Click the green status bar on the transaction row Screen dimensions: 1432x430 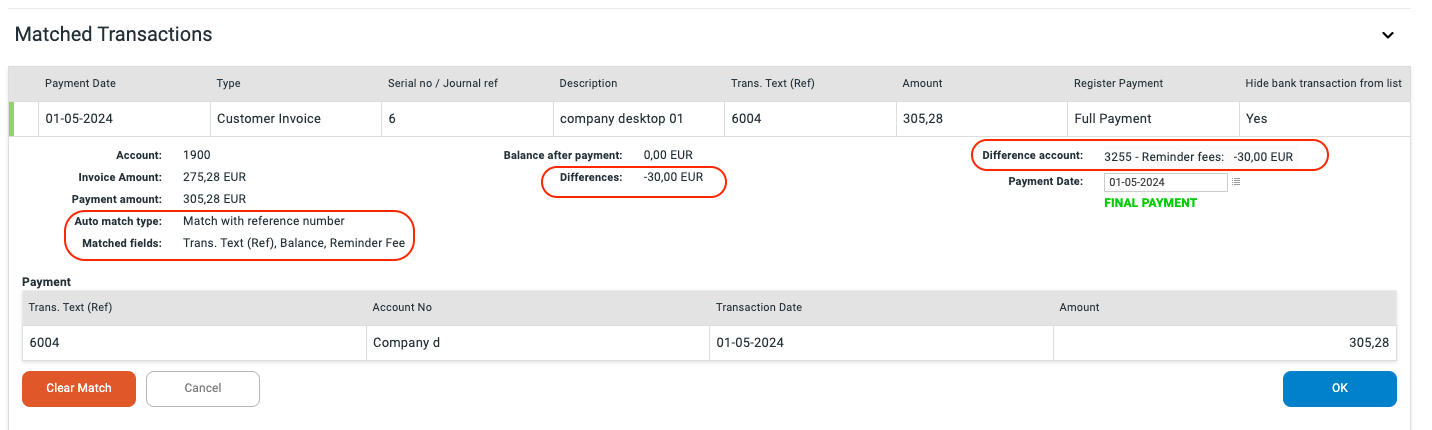point(11,118)
